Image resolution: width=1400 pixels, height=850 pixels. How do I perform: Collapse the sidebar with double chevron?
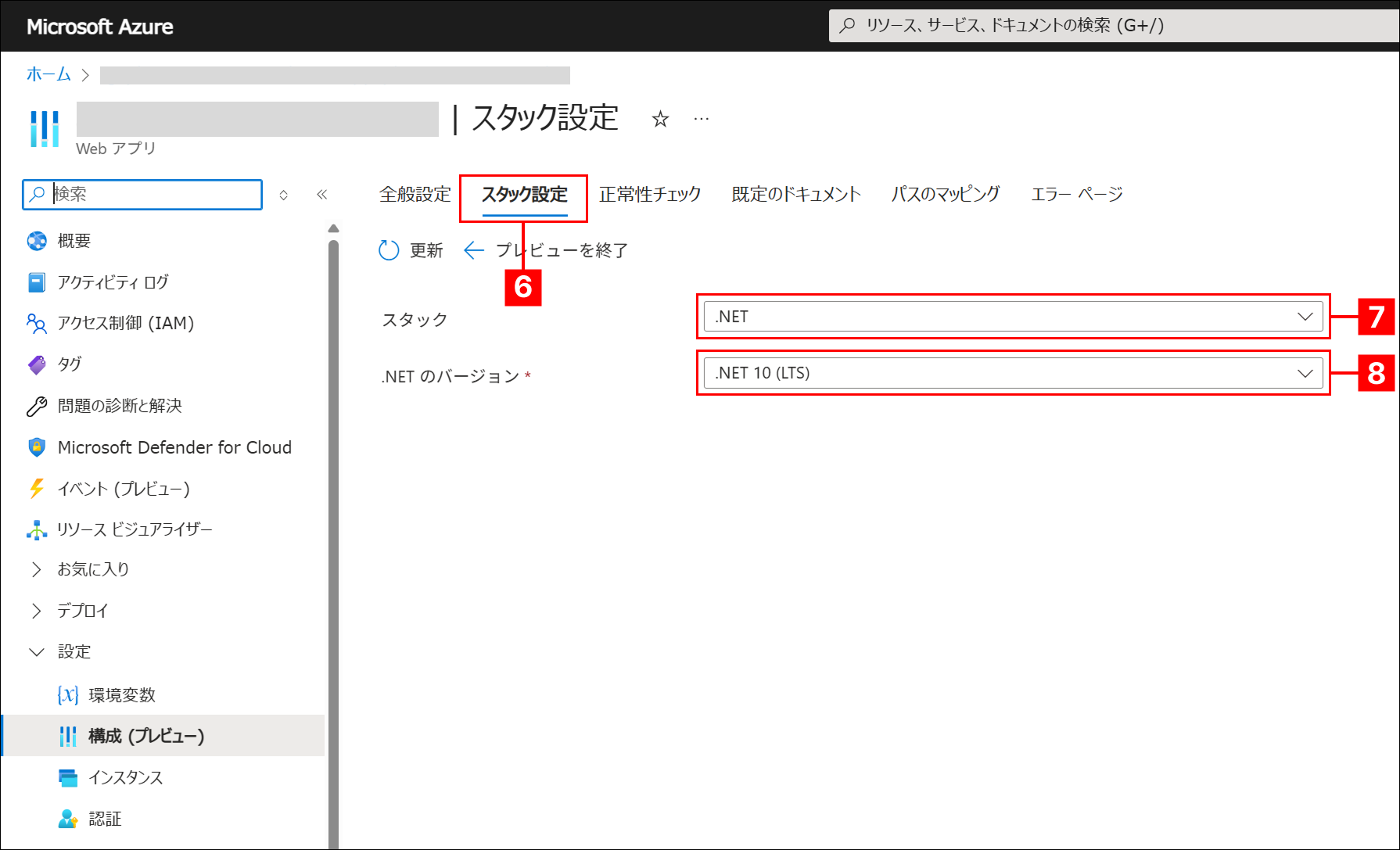[321, 195]
